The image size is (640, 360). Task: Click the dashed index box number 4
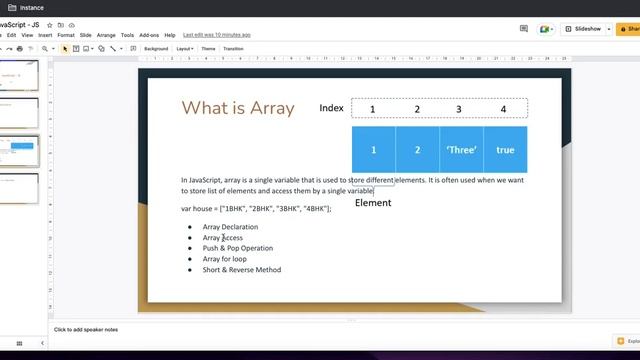503,109
